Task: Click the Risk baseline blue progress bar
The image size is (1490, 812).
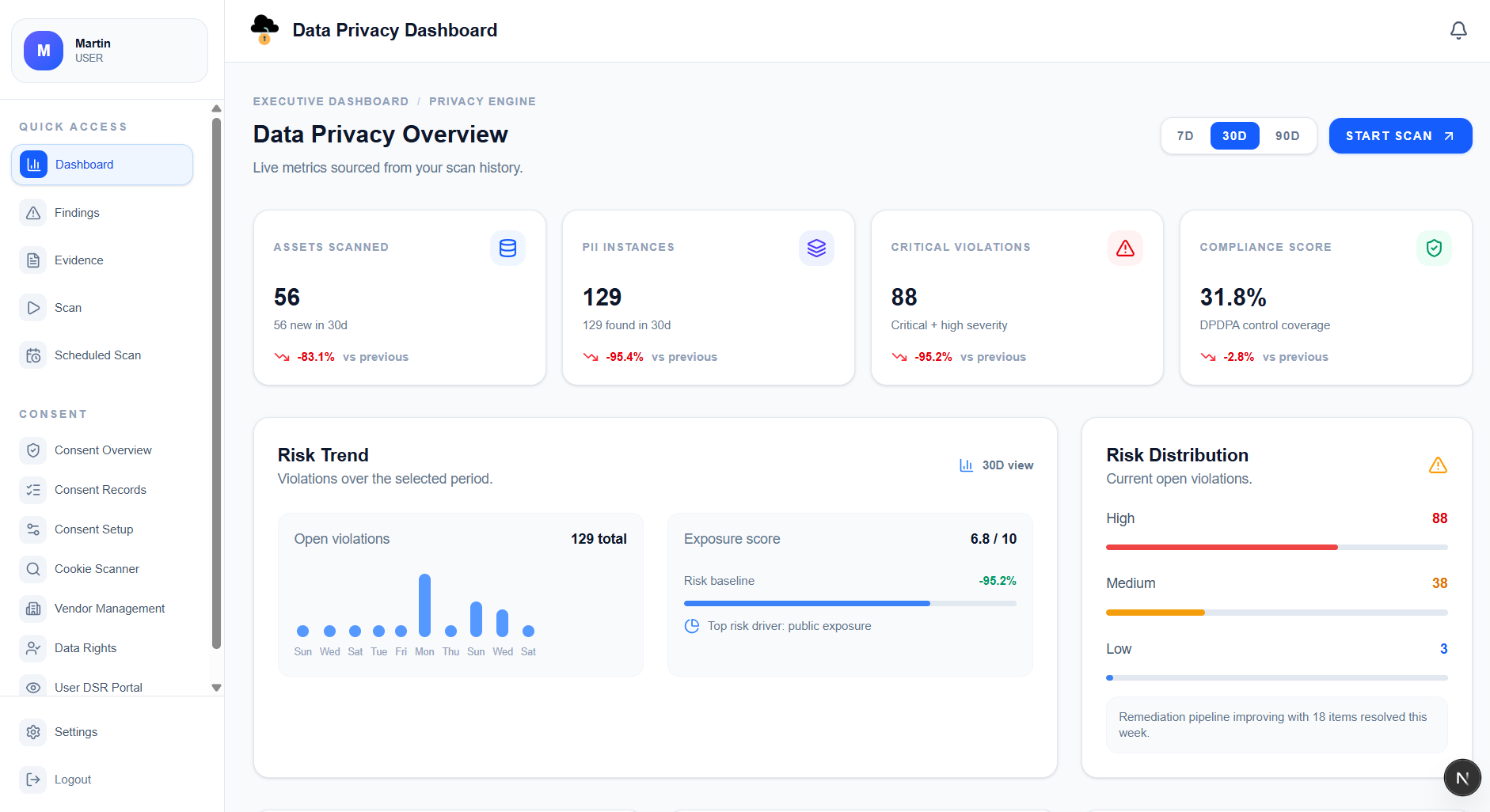Action: tap(807, 604)
